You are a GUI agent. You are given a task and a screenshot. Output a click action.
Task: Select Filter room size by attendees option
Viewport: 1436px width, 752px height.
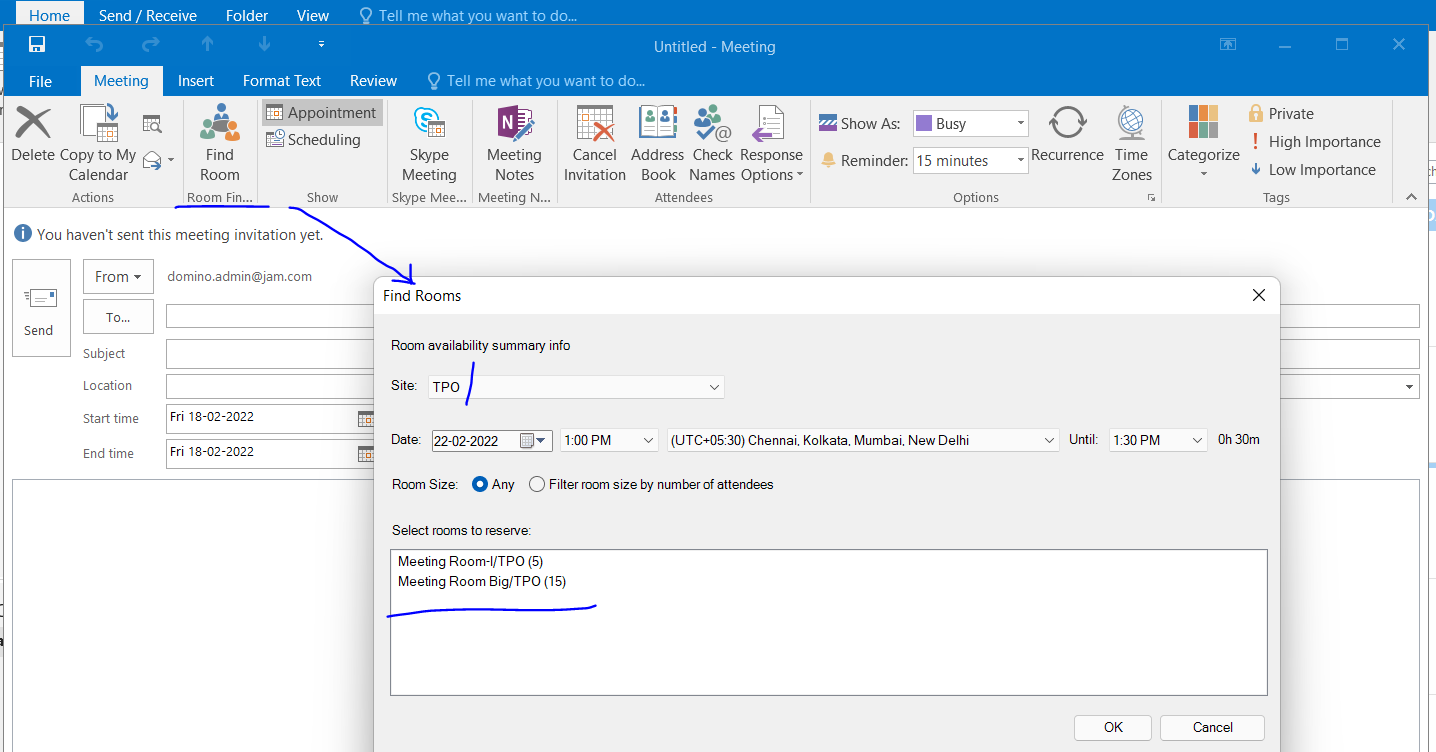[x=537, y=484]
